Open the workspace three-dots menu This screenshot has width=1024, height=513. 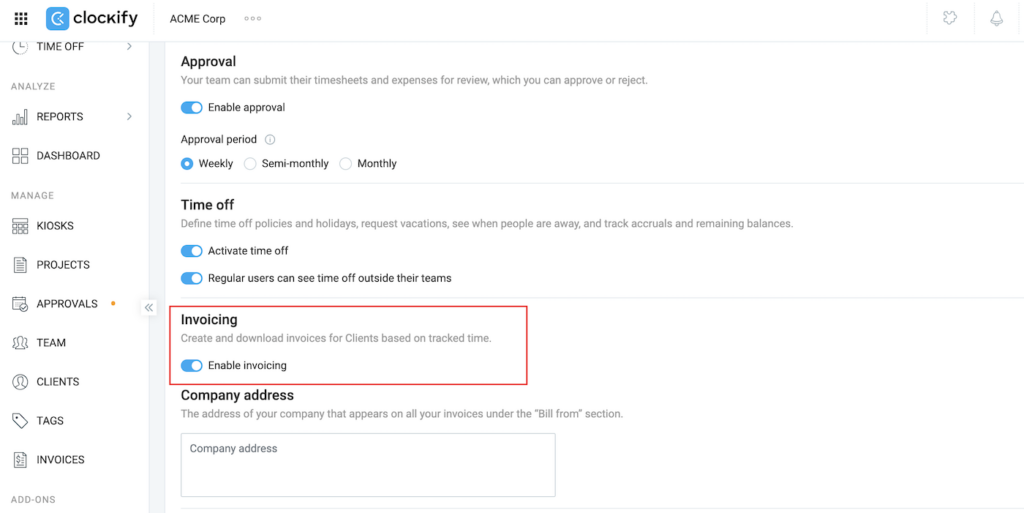click(253, 19)
